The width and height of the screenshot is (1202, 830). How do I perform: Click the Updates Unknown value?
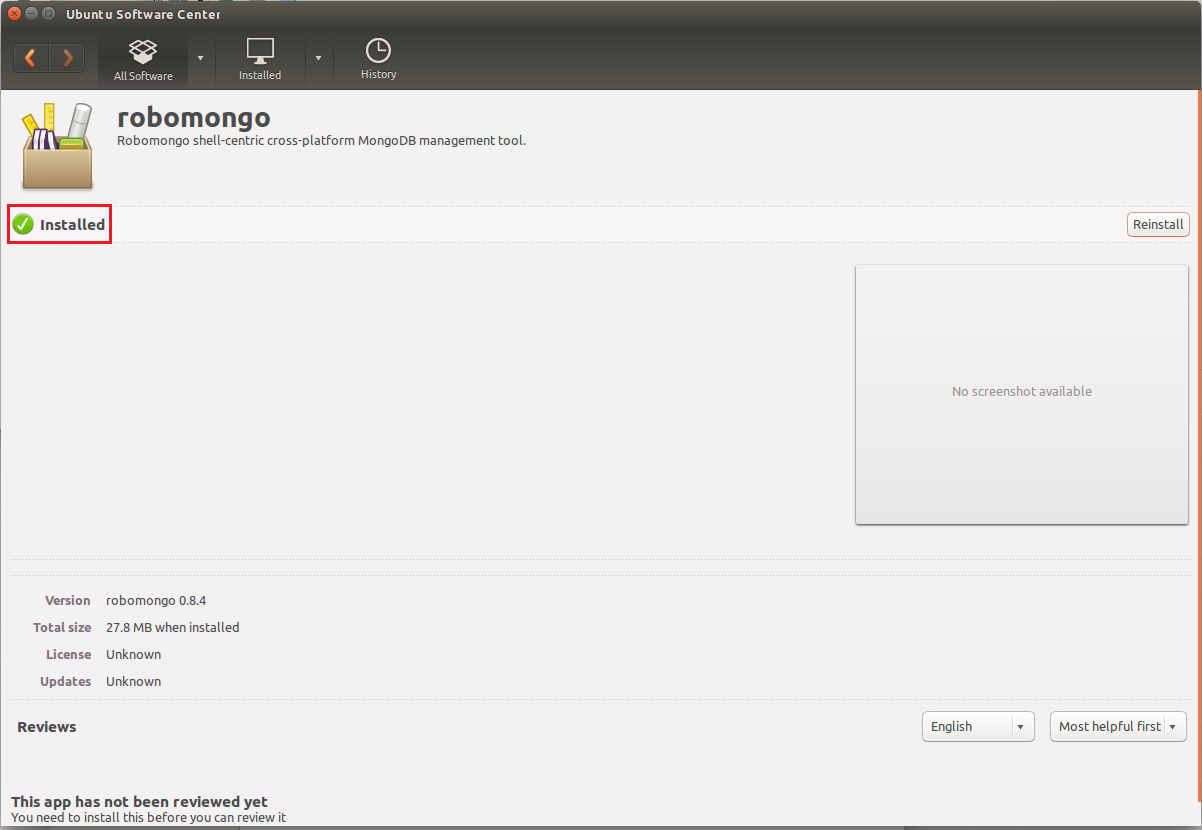[x=134, y=682]
